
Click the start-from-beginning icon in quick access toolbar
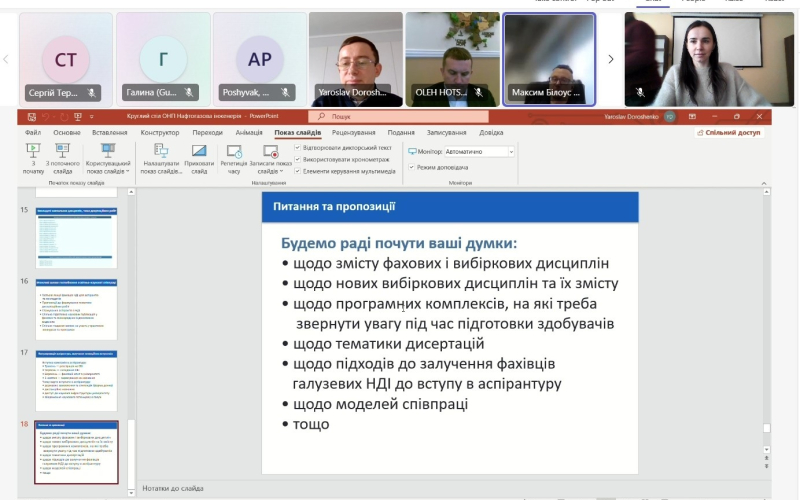78,117
